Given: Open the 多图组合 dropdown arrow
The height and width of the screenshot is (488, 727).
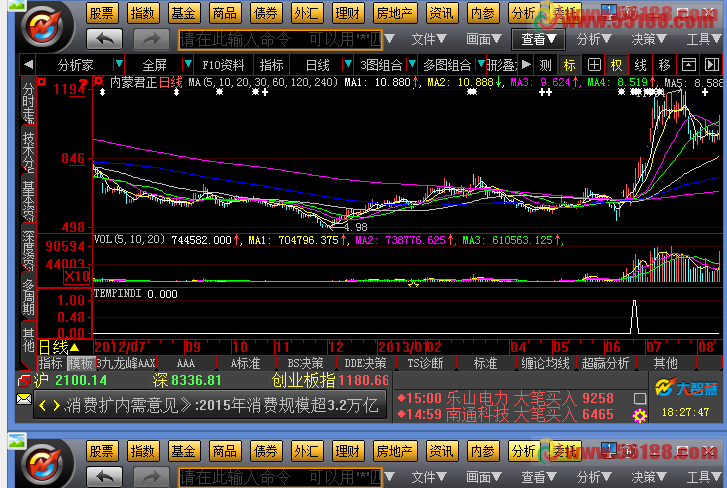Looking at the screenshot, I should click(481, 64).
